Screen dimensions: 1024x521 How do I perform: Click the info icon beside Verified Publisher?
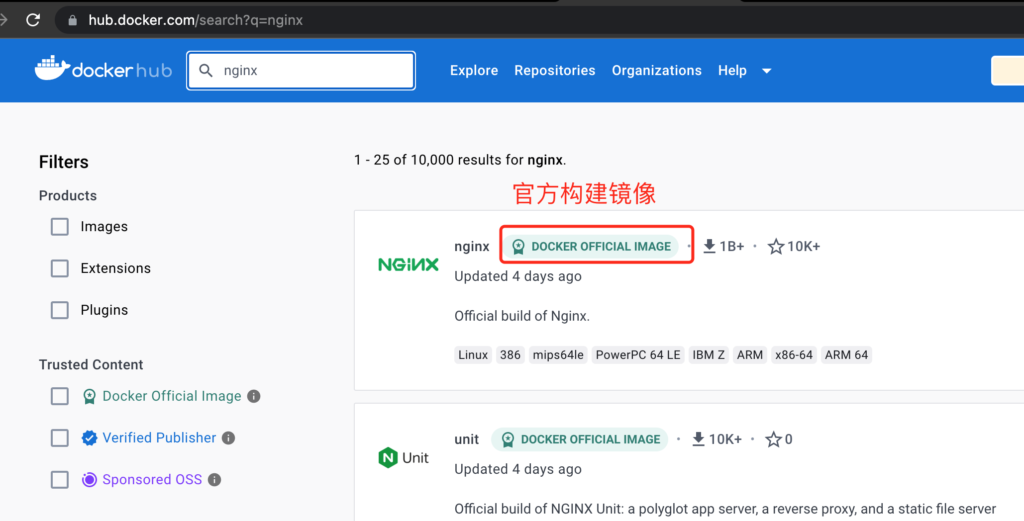click(229, 438)
